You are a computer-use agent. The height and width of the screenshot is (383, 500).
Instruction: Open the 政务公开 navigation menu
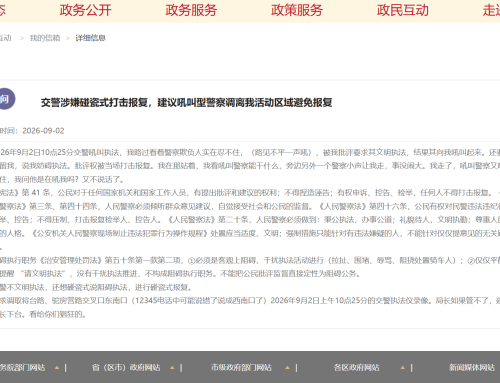[x=85, y=10]
